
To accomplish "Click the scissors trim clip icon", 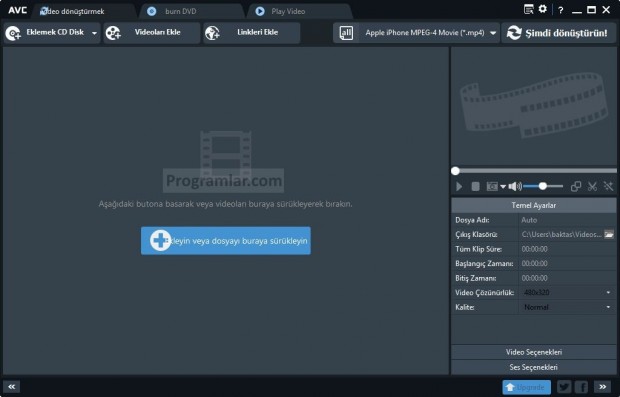I will [x=592, y=186].
